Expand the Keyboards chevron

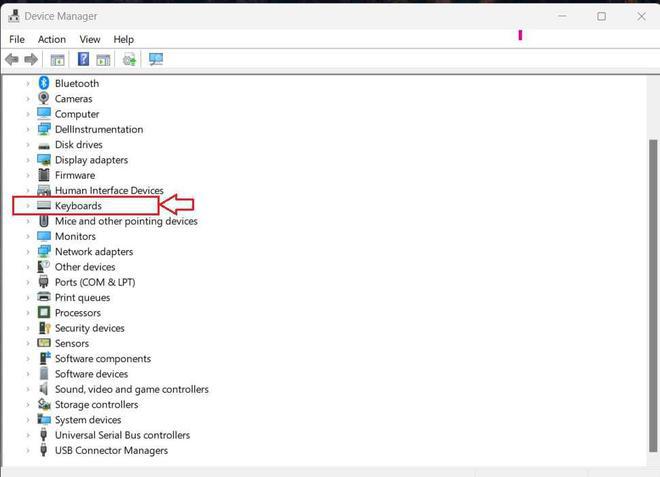28,205
